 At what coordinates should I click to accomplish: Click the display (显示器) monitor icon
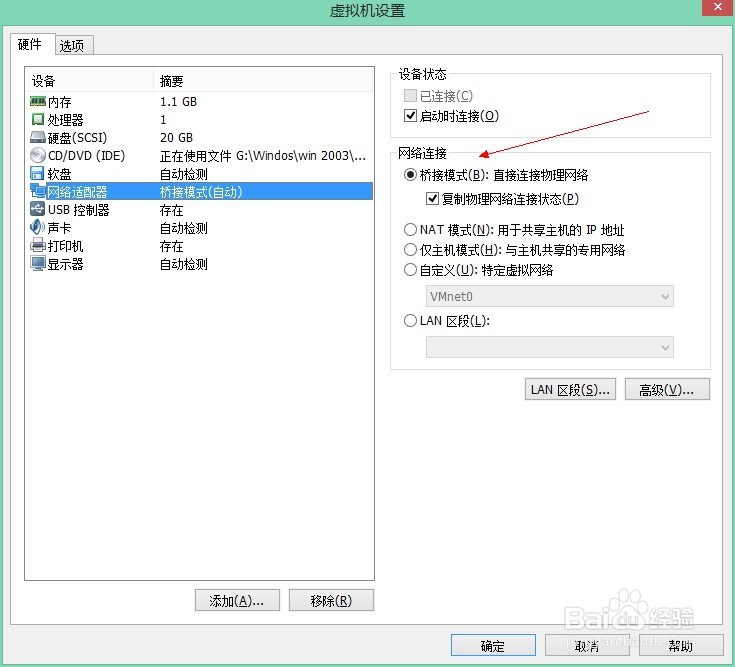[38, 263]
